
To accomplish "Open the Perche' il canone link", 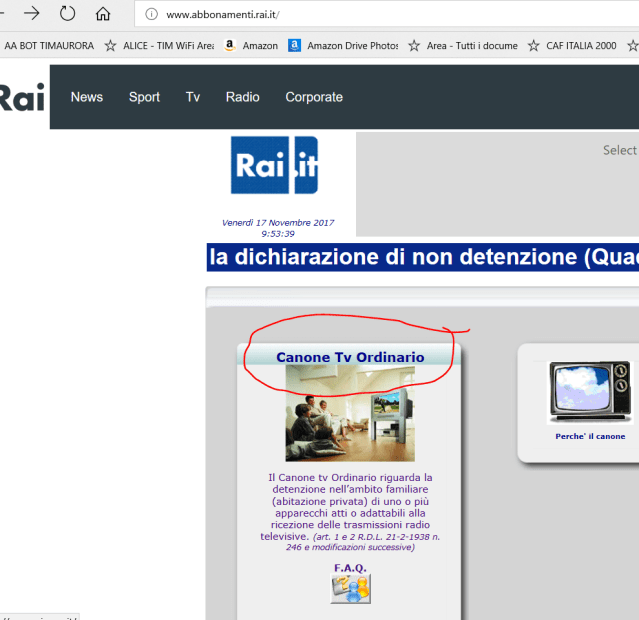I will coord(590,436).
